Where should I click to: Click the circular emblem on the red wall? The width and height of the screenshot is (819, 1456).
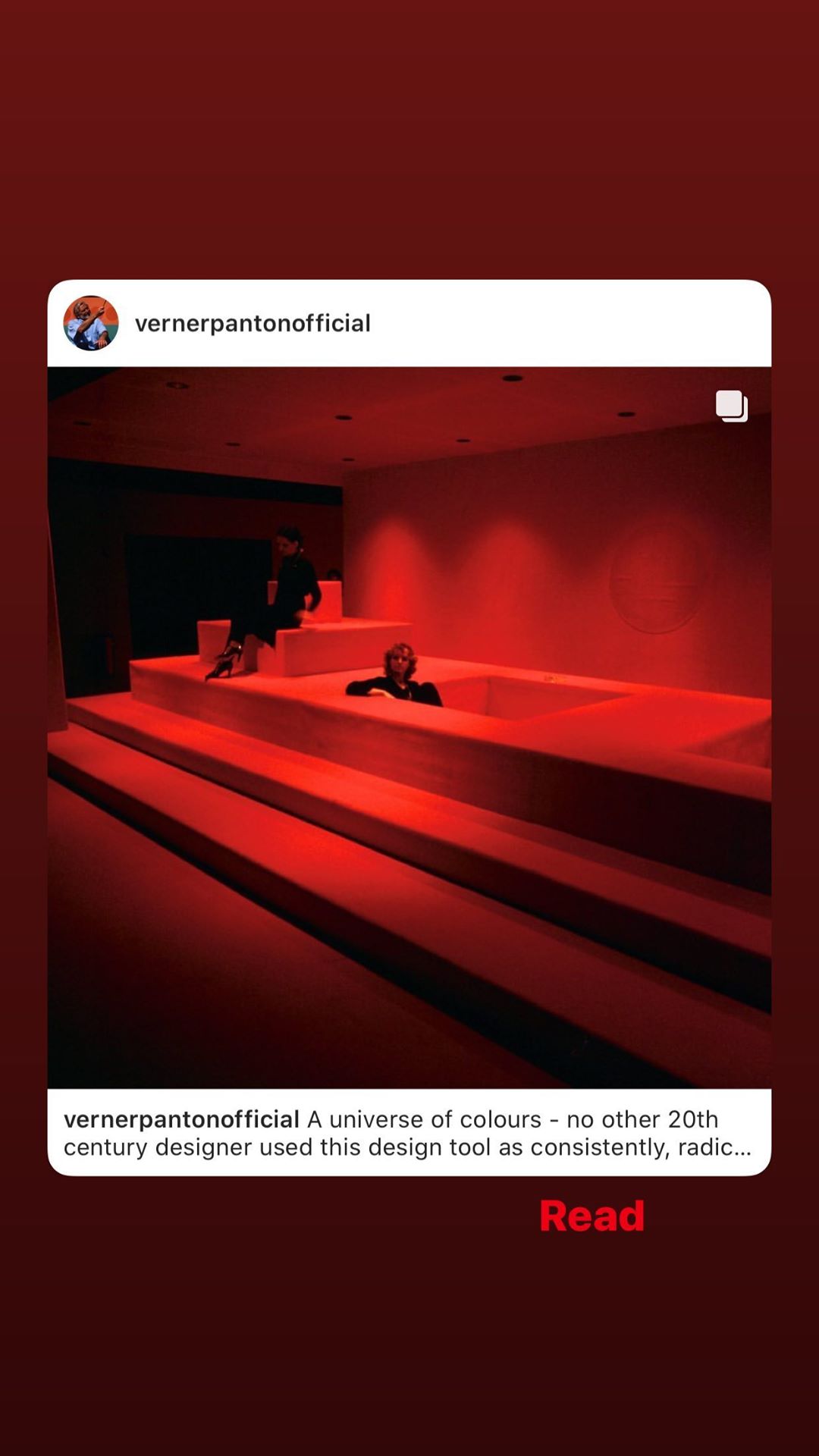point(657,576)
